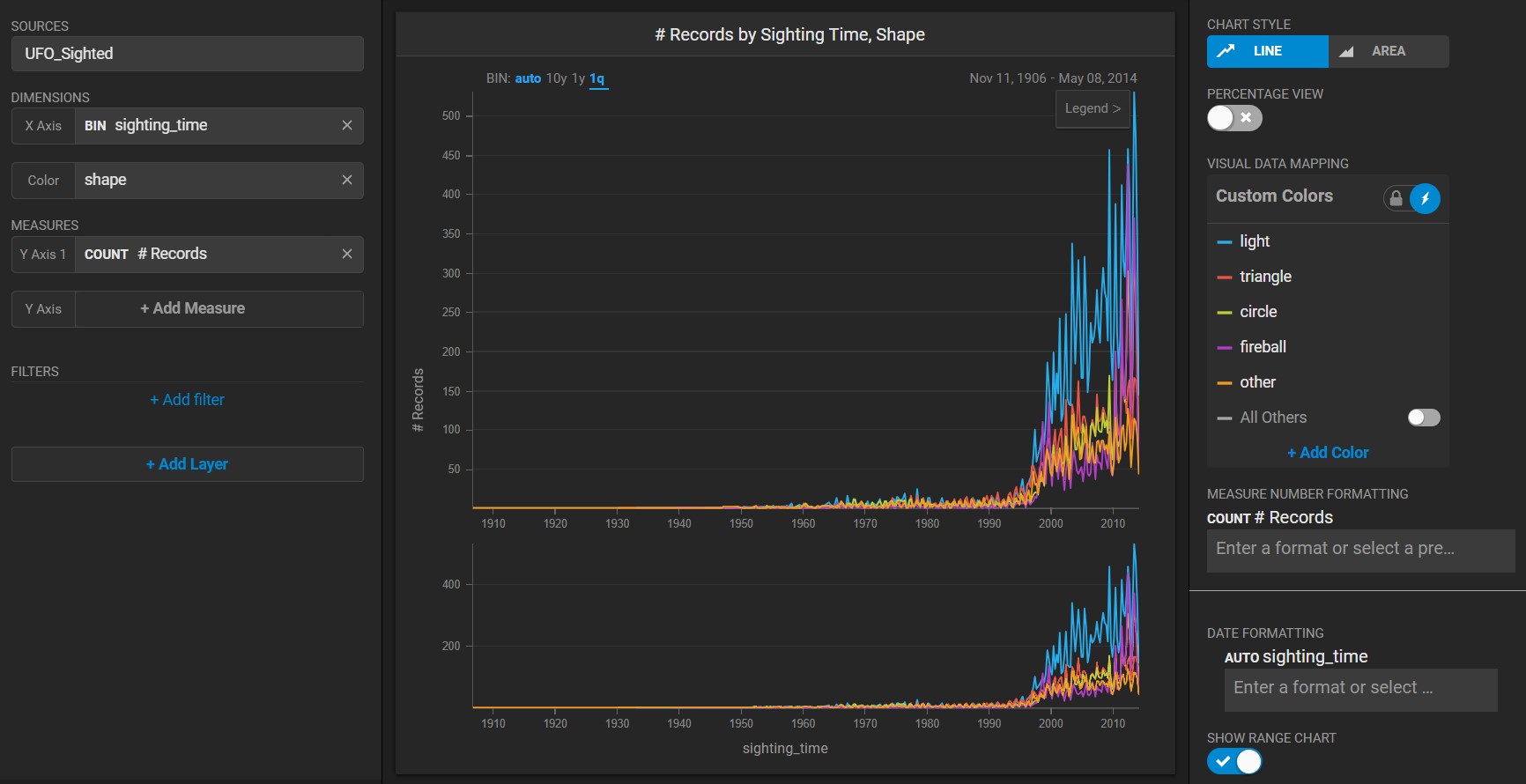This screenshot has width=1526, height=784.
Task: Toggle the Percentage View switch
Action: coord(1234,118)
